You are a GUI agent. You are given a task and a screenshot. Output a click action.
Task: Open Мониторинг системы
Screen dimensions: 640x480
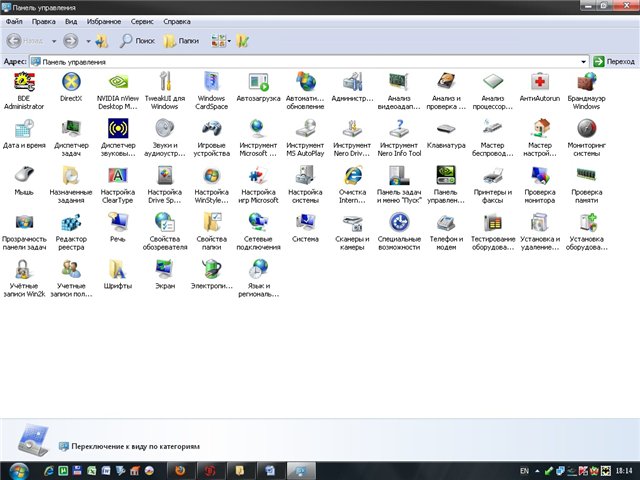[x=587, y=138]
